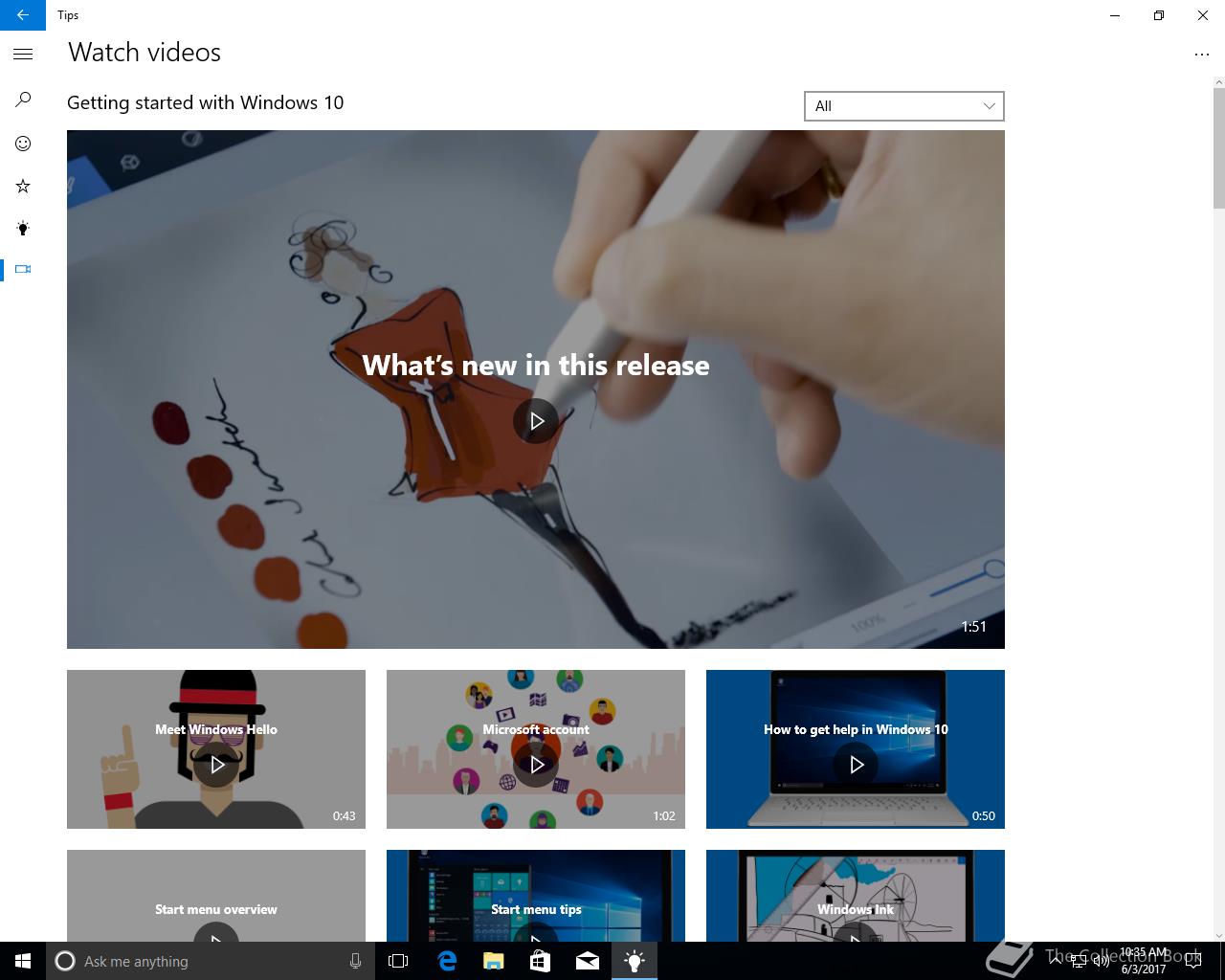Screen dimensions: 1225x980
Task: Launch Microsoft Edge from taskbar
Action: (x=447, y=961)
